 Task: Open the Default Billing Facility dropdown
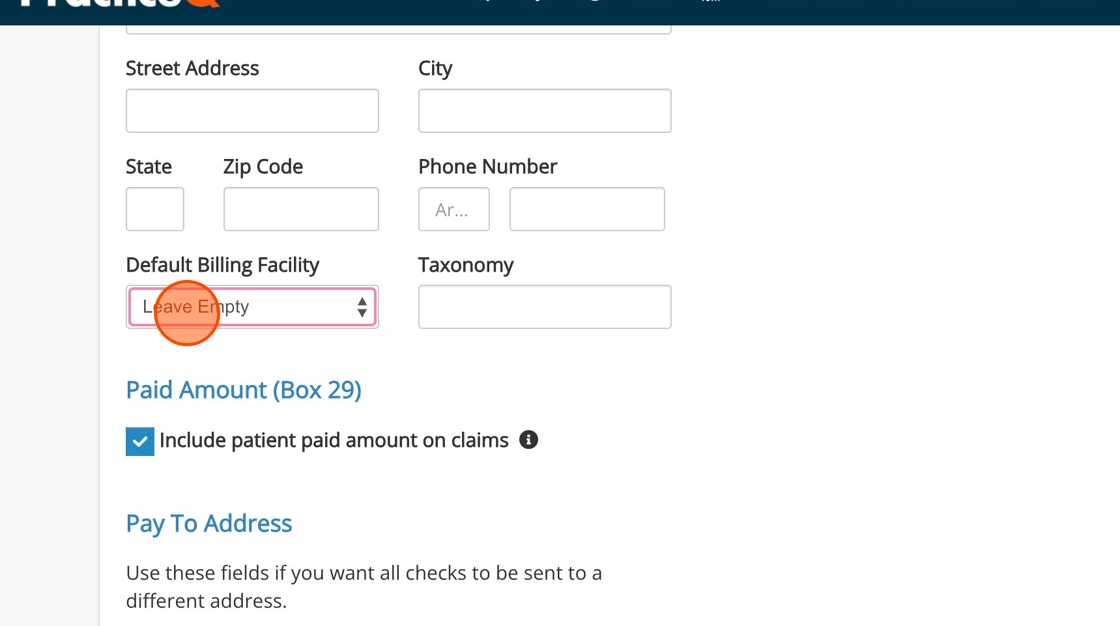[252, 307]
